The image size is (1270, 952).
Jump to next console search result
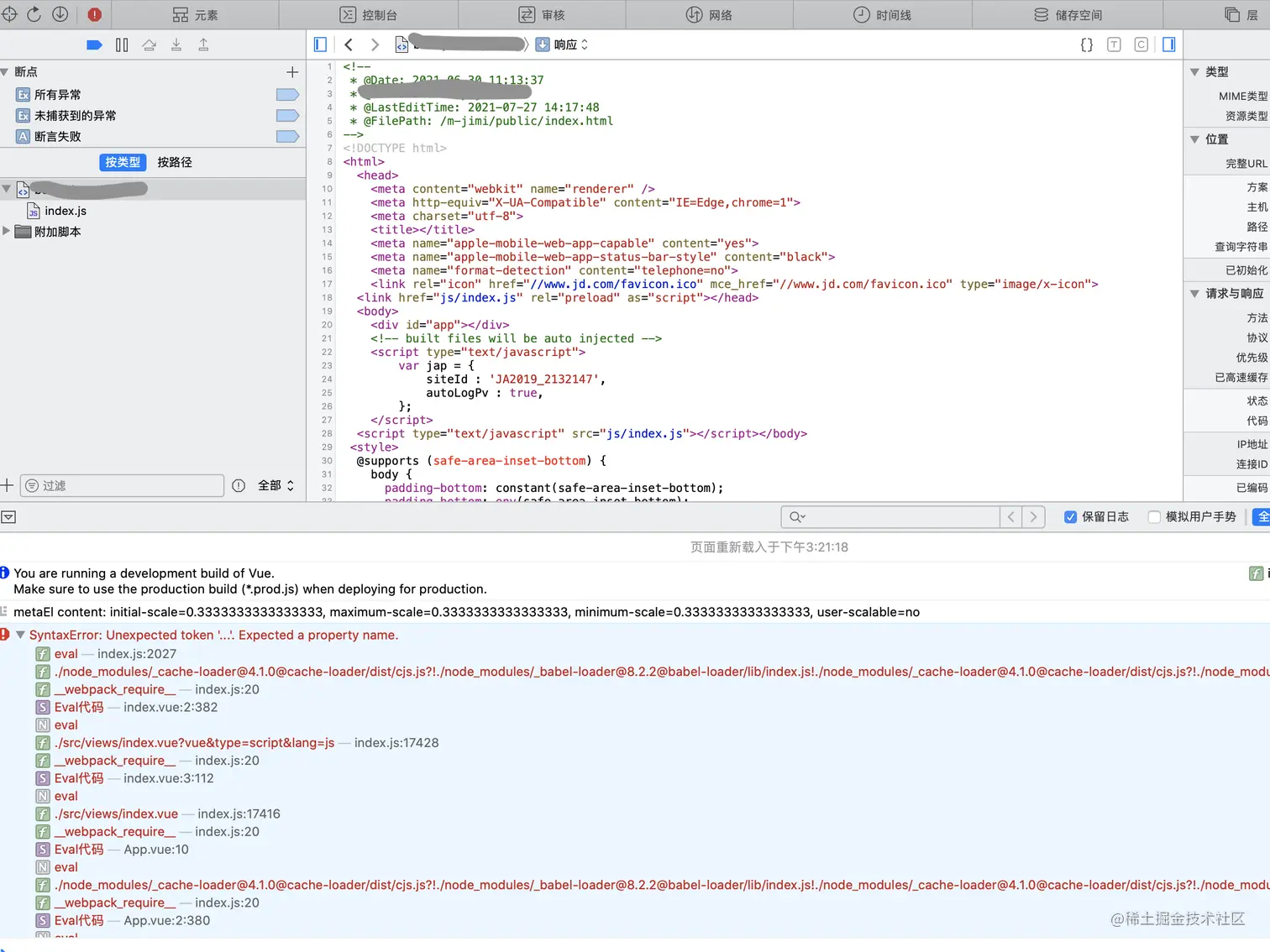(x=1034, y=517)
